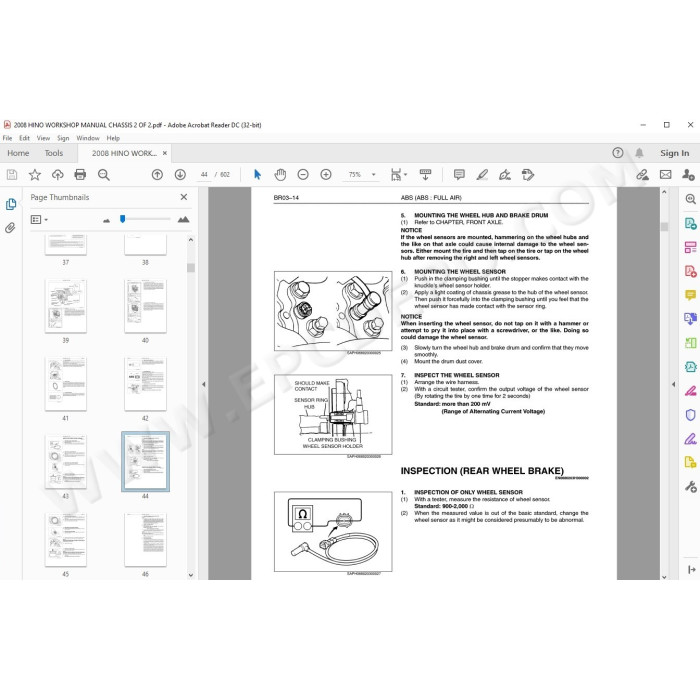This screenshot has width=700, height=700.
Task: Open notifications bell icon
Action: pos(639,153)
